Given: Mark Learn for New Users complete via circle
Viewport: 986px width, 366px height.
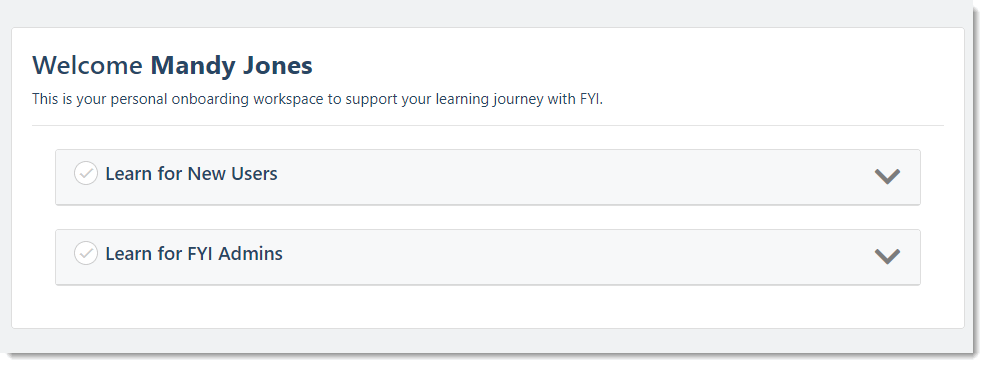Looking at the screenshot, I should click(86, 173).
